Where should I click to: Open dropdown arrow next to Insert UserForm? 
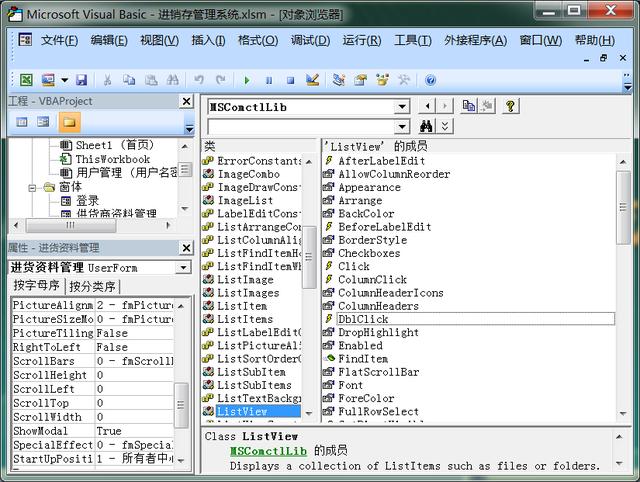[64, 80]
